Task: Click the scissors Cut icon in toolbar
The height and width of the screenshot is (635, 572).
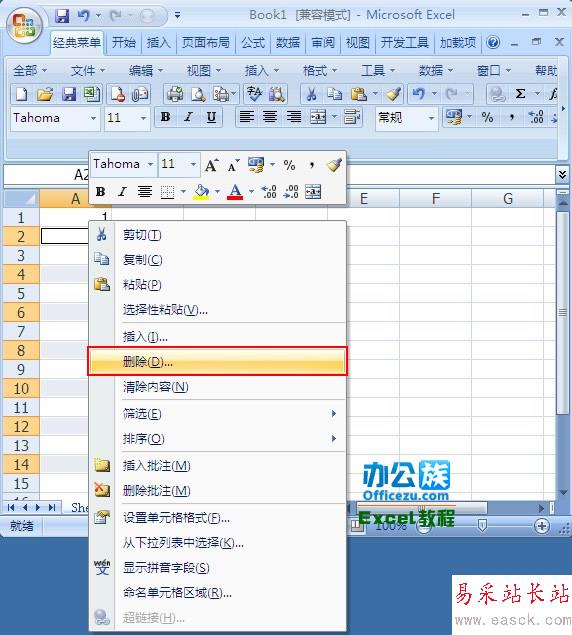Action: tap(311, 94)
